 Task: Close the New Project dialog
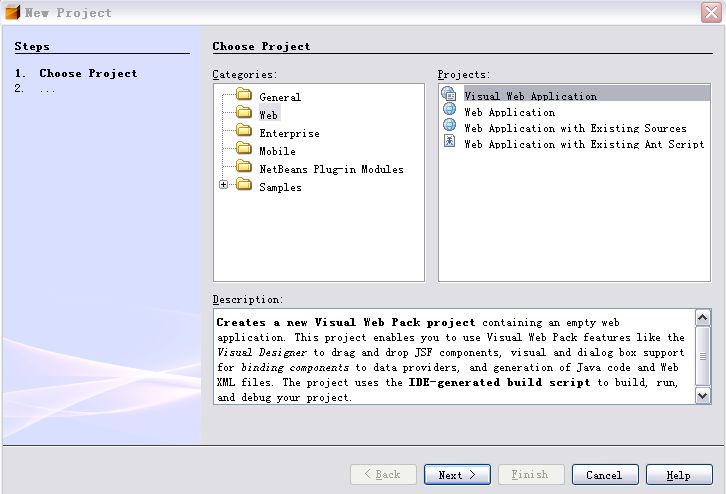[711, 13]
